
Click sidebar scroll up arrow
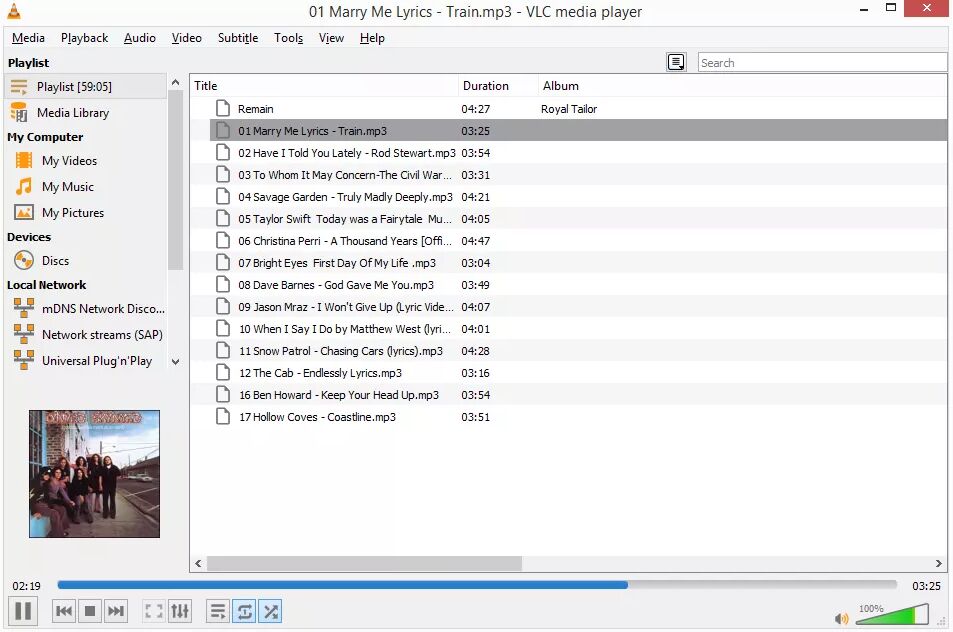click(175, 82)
